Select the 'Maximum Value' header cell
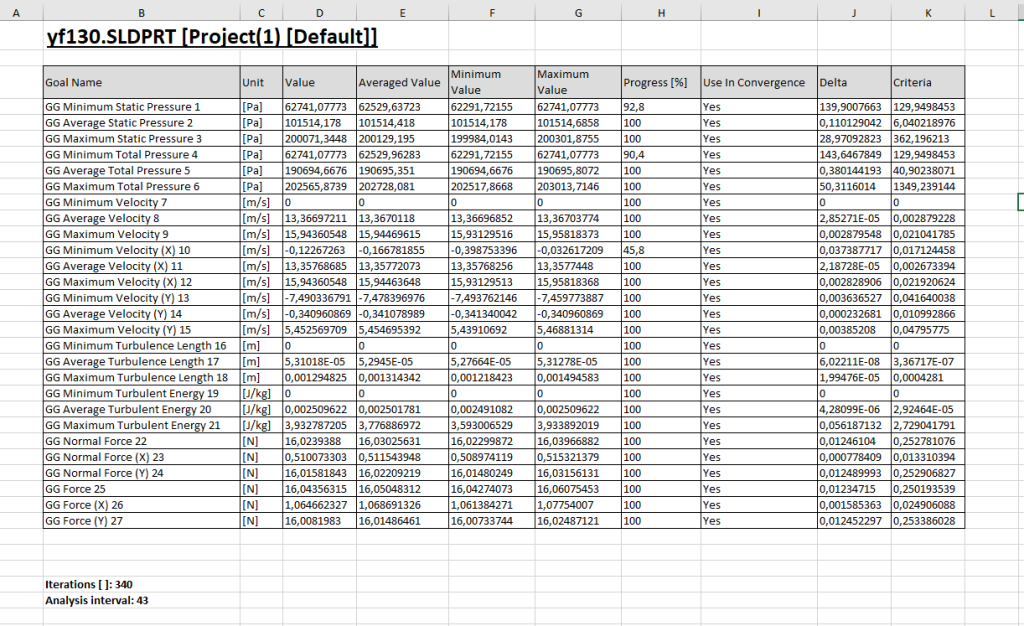This screenshot has width=1024, height=626. coord(578,82)
